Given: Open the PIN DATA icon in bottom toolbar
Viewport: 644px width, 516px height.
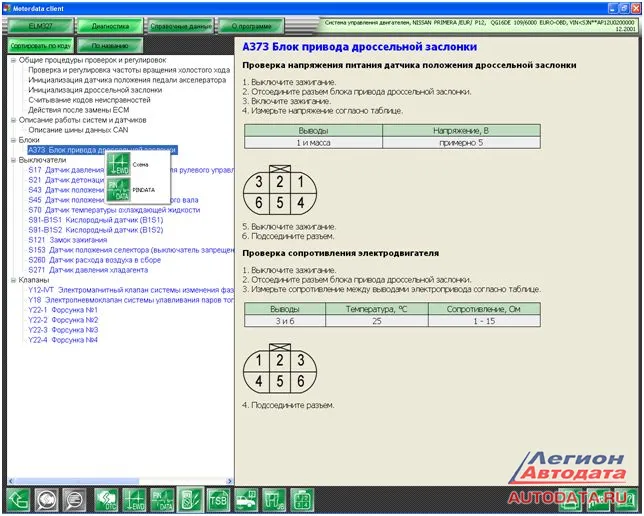Looking at the screenshot, I should point(162,500).
